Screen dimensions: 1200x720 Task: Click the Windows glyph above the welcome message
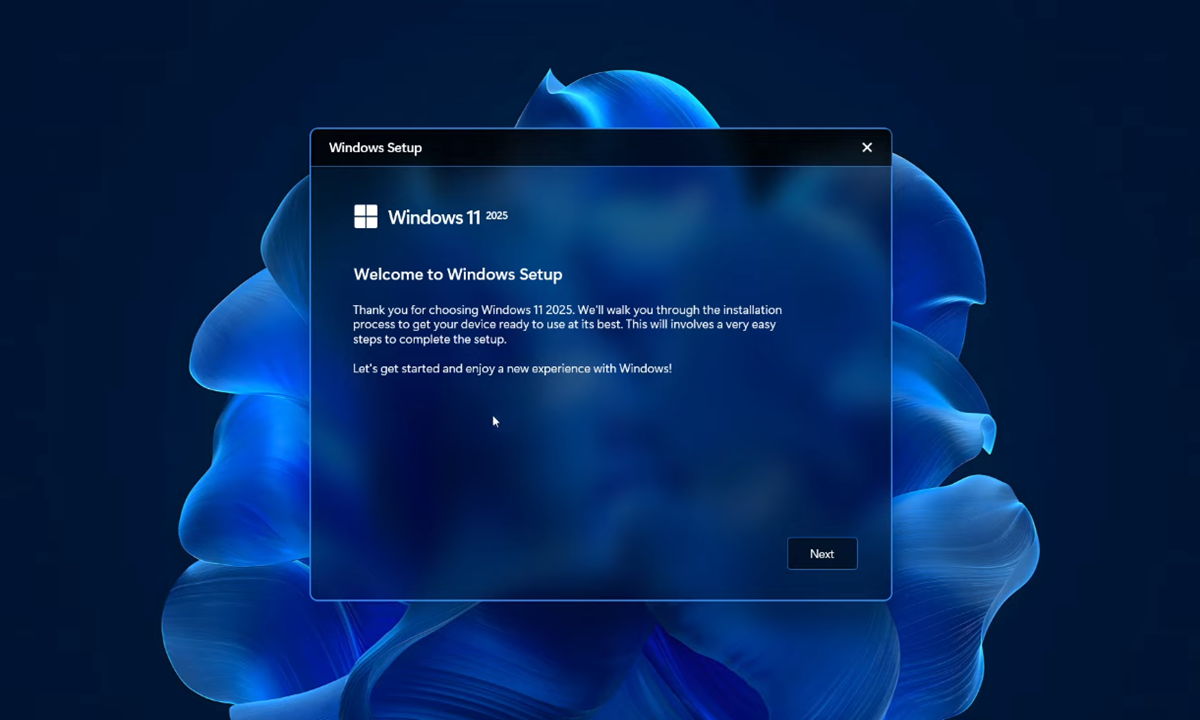coord(366,216)
